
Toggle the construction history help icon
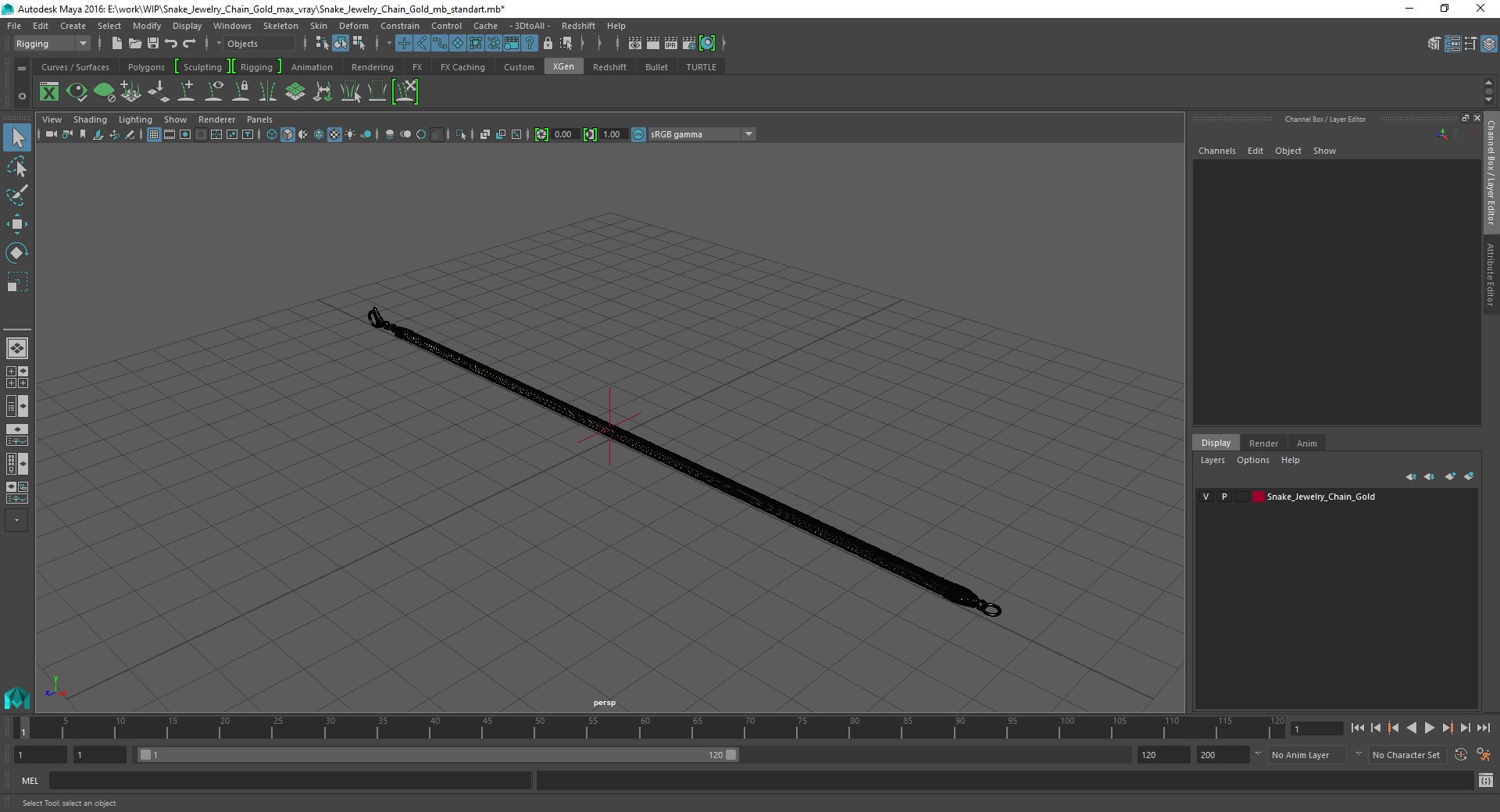tap(530, 44)
